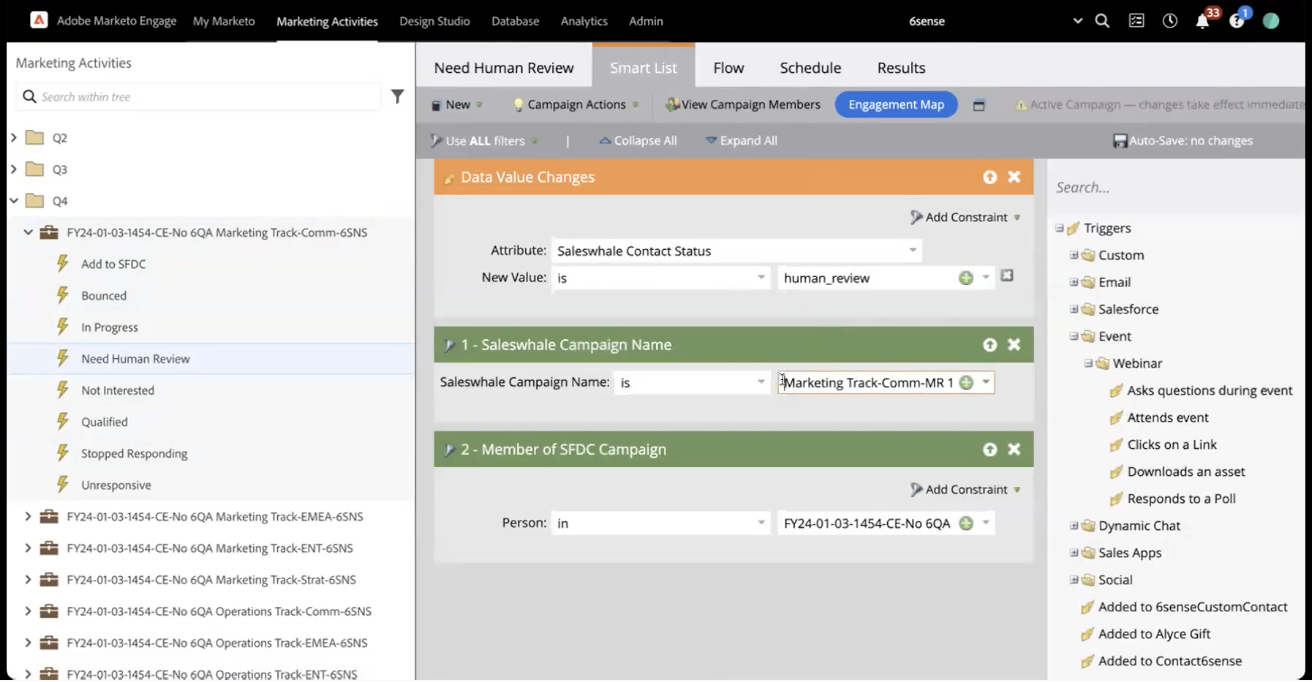The width and height of the screenshot is (1312, 682).
Task: Open the Campaign Actions menu
Action: (576, 105)
